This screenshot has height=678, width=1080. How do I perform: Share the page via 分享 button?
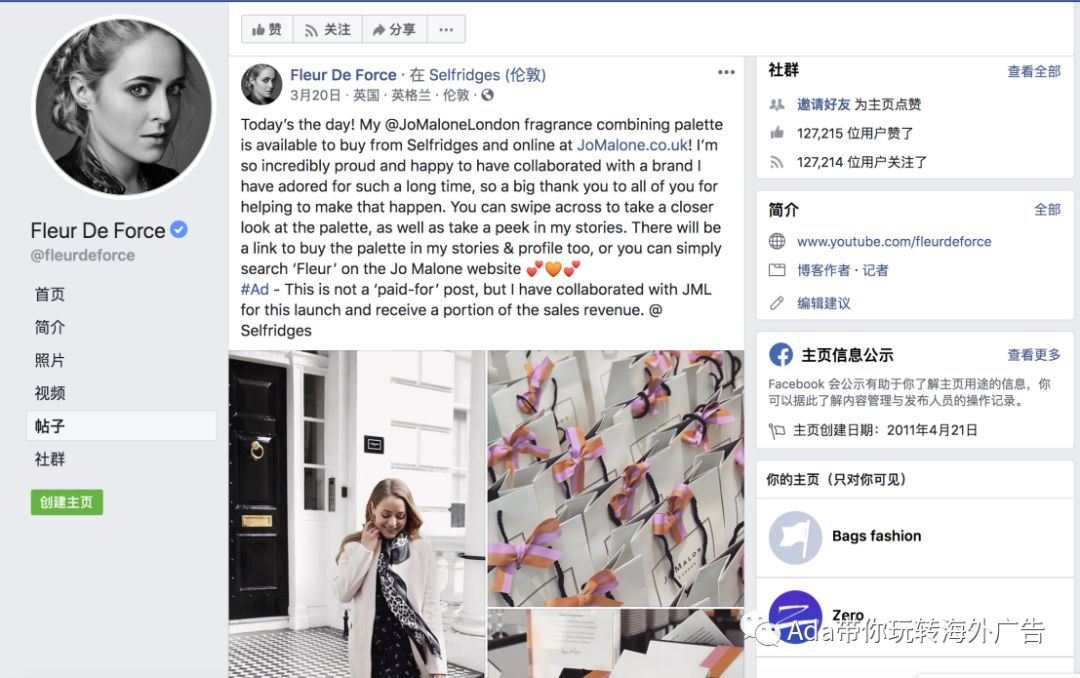coord(395,30)
